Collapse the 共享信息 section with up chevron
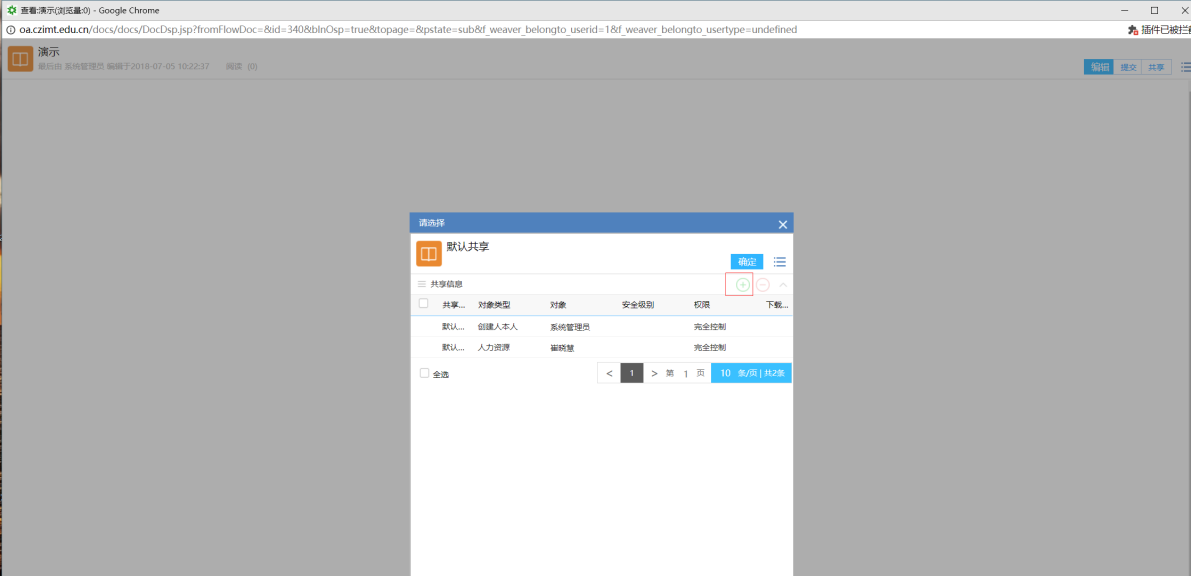1191x576 pixels. tap(783, 285)
